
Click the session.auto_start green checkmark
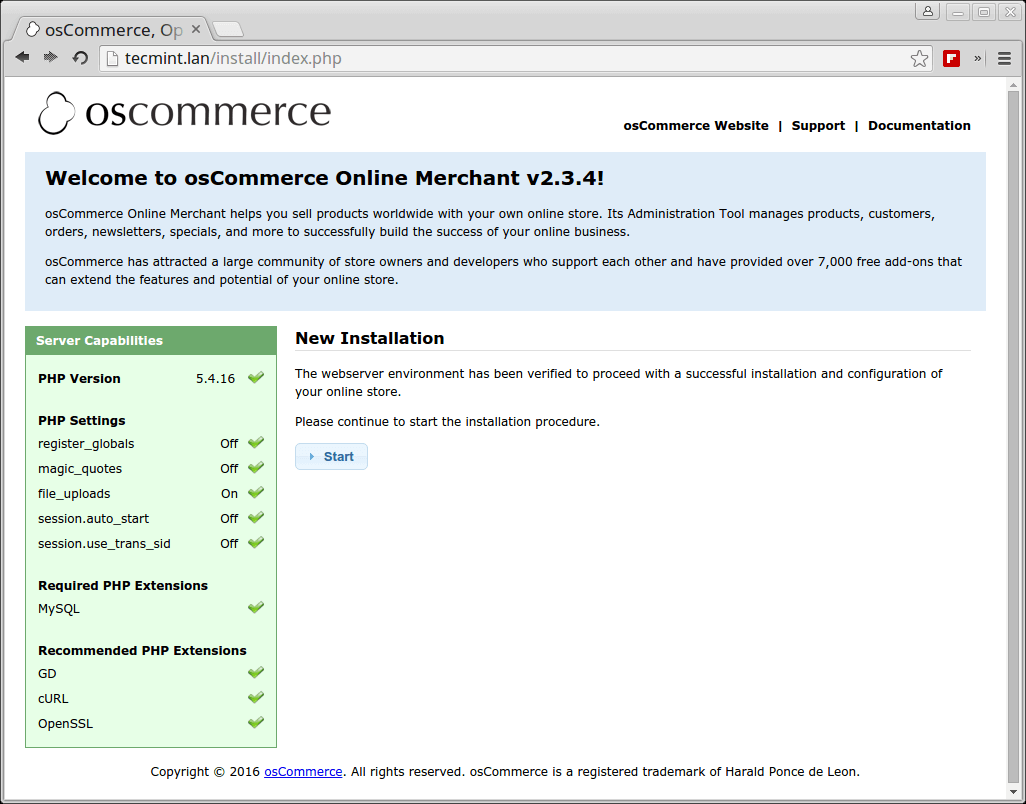(x=256, y=517)
